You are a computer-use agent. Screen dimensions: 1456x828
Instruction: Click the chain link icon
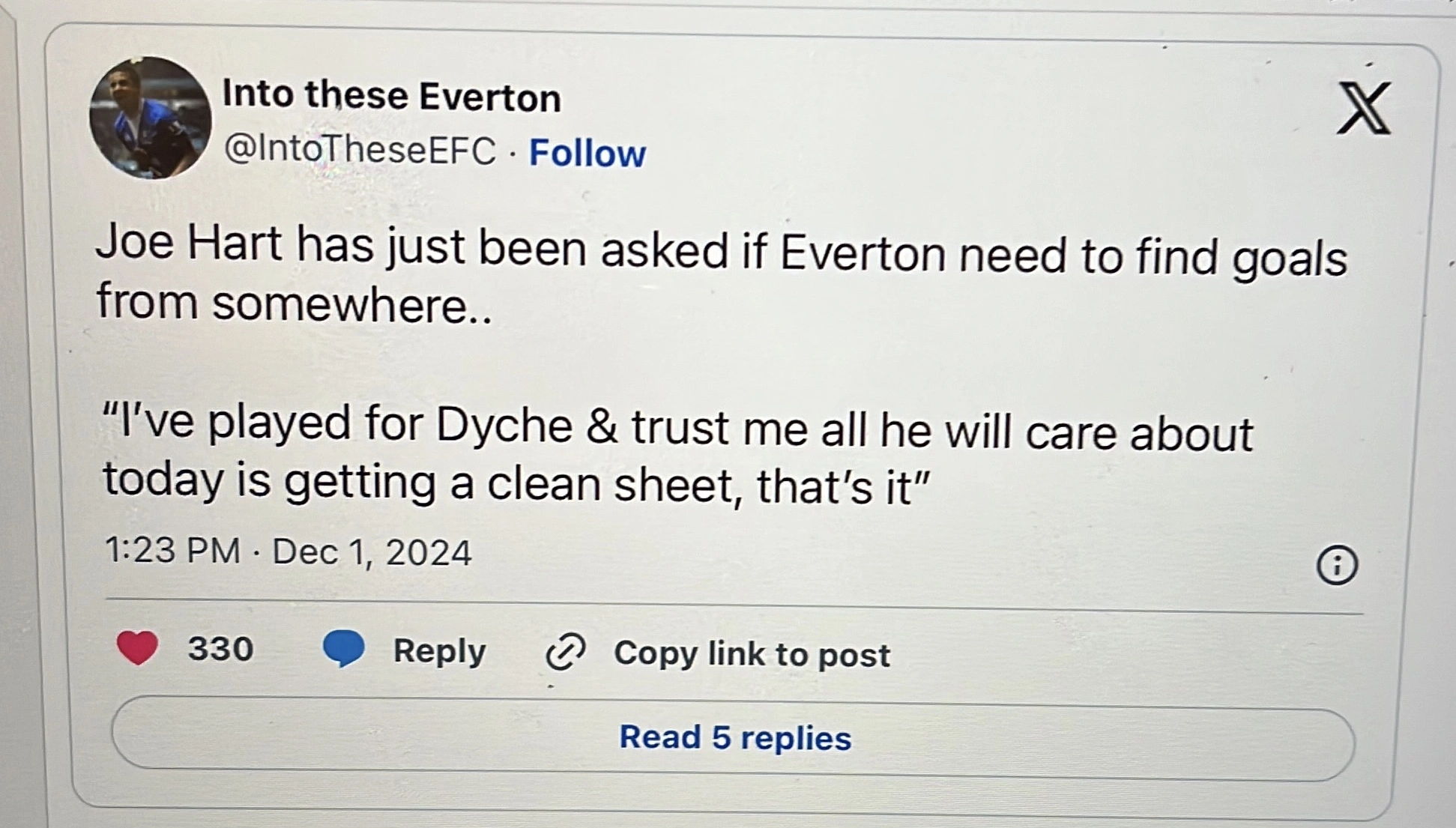tap(565, 651)
